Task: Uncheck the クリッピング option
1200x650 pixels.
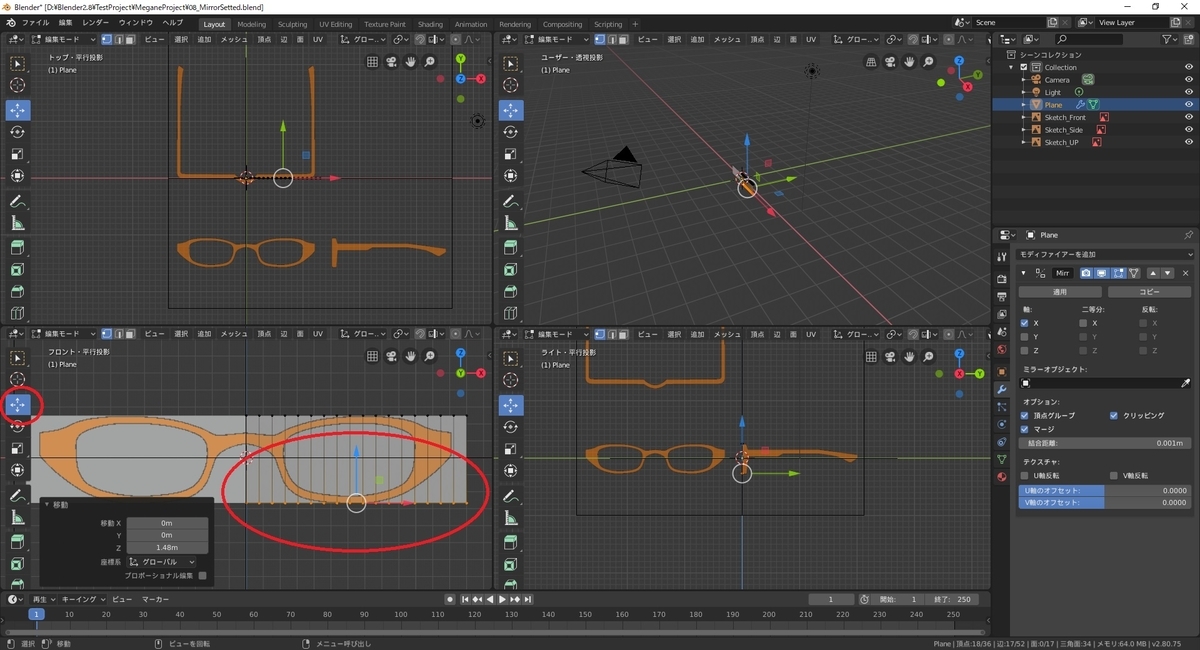Action: [x=1114, y=415]
